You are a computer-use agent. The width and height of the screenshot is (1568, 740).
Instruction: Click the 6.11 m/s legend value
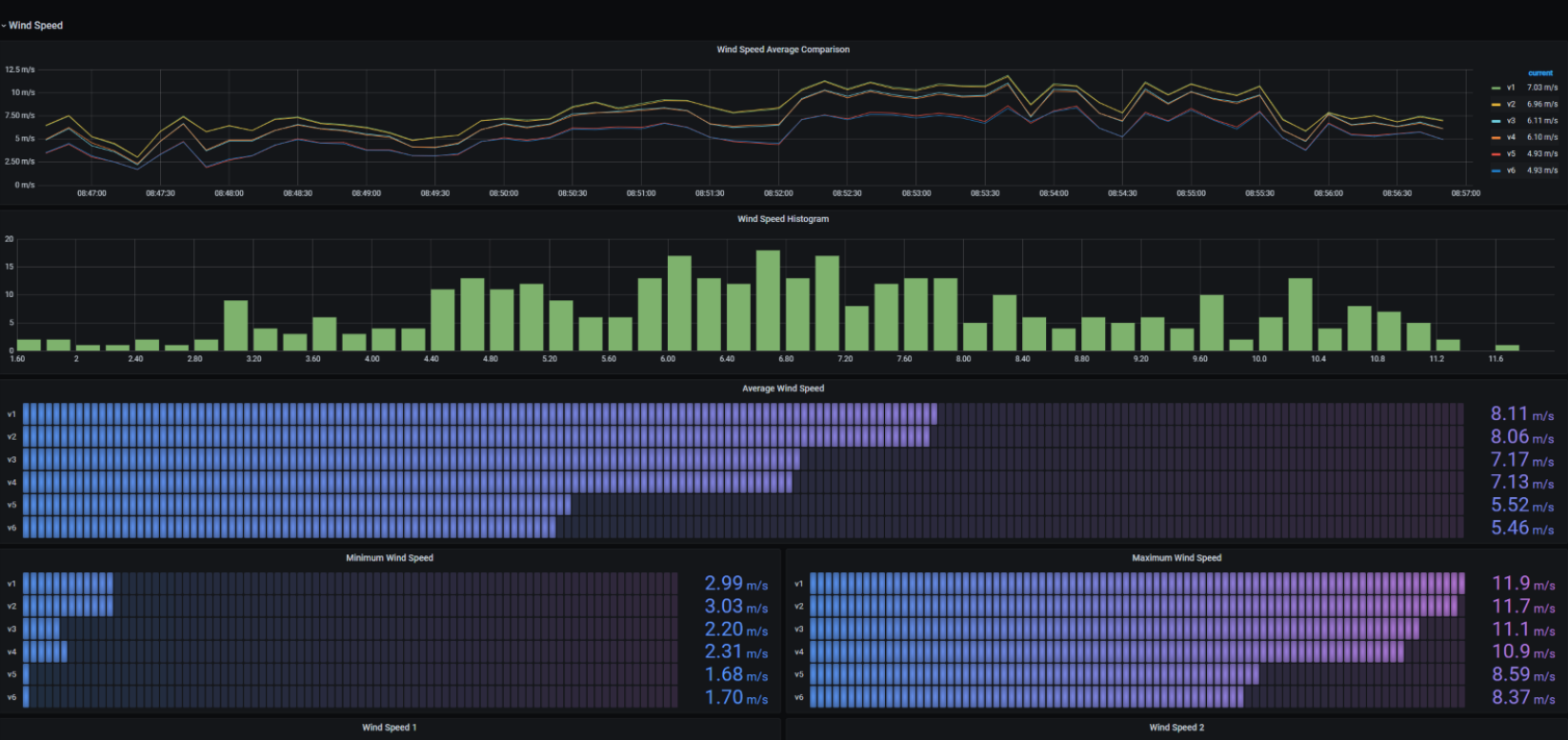coord(1542,121)
